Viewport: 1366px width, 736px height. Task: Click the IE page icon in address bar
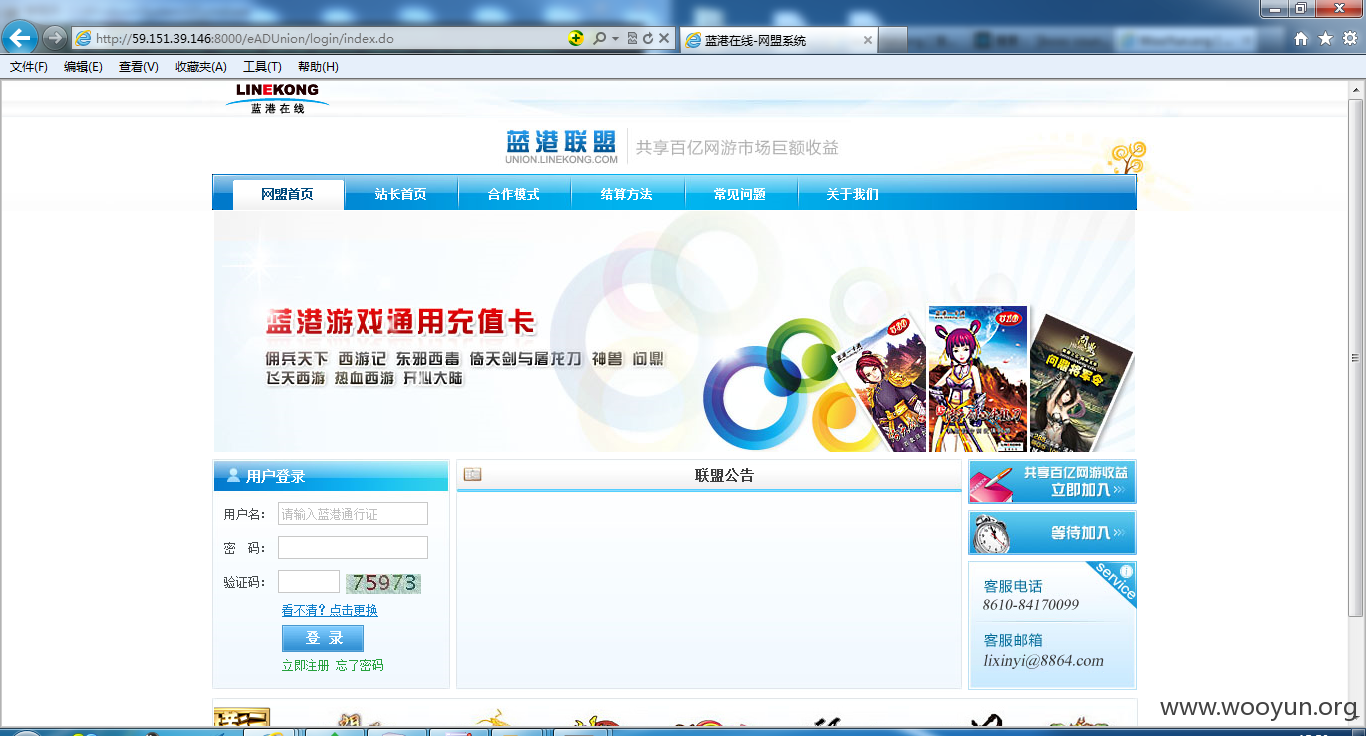[83, 39]
